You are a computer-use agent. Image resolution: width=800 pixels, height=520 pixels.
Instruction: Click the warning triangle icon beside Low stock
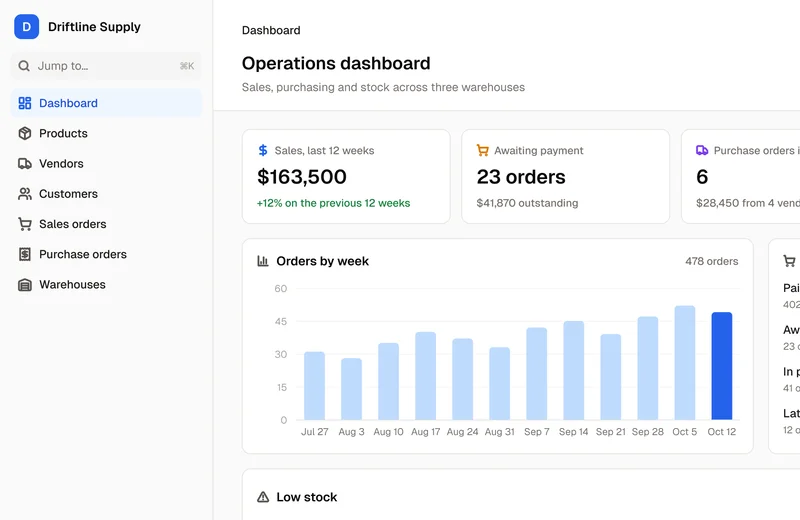263,497
